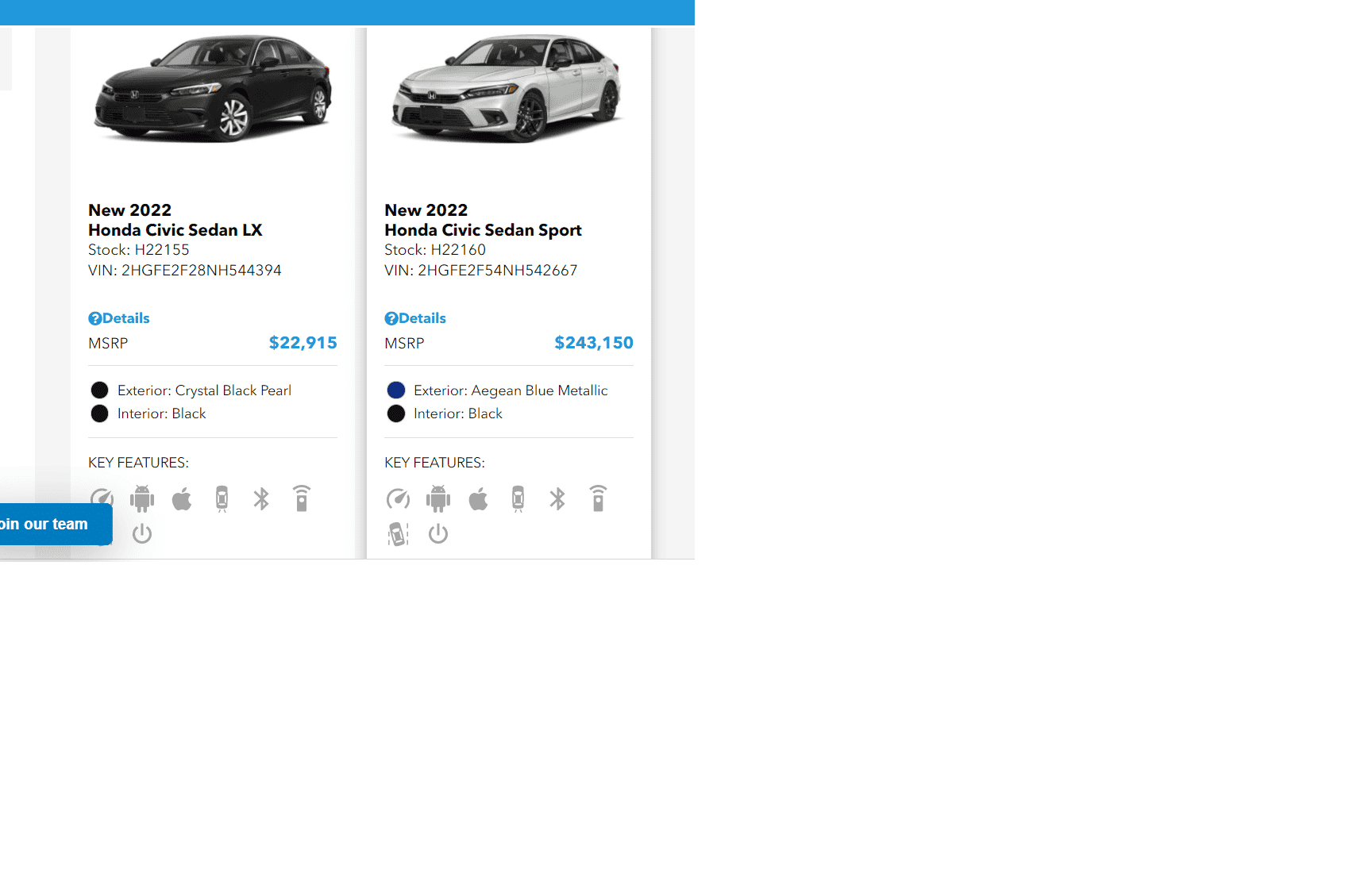1372x896 pixels.
Task: Click Aegean Blue Metallic exterior color swatch
Action: [x=396, y=390]
